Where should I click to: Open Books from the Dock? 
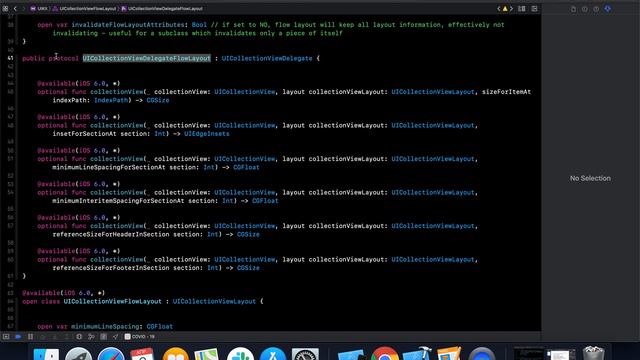point(176,354)
